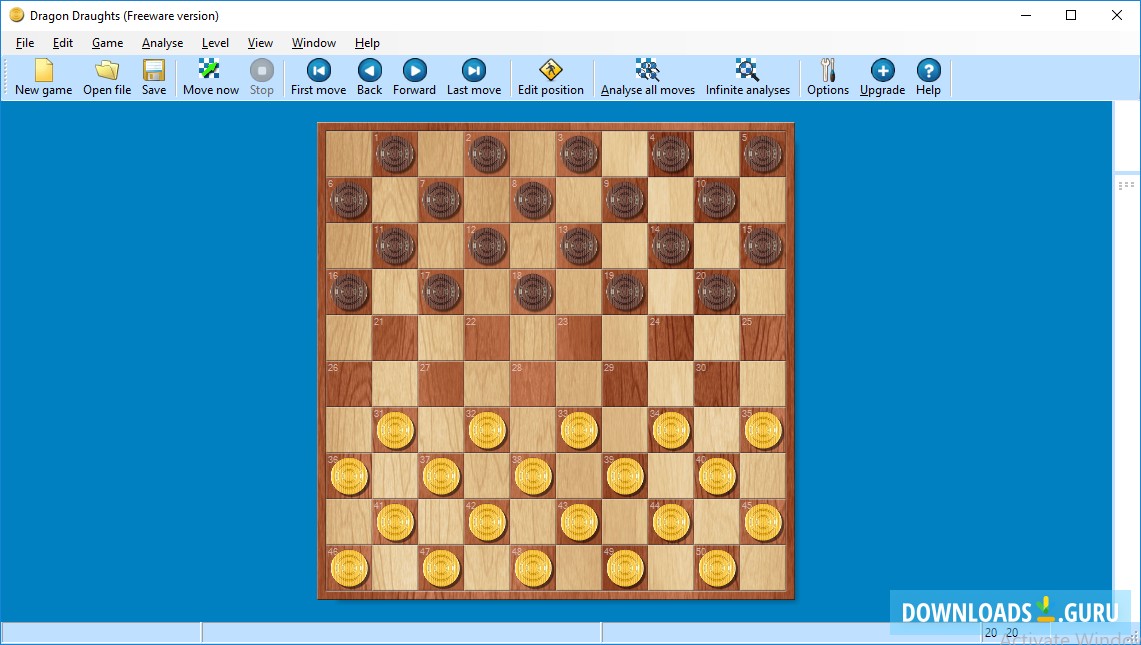Select the white piece on square 46
This screenshot has height=645, width=1141.
348,568
